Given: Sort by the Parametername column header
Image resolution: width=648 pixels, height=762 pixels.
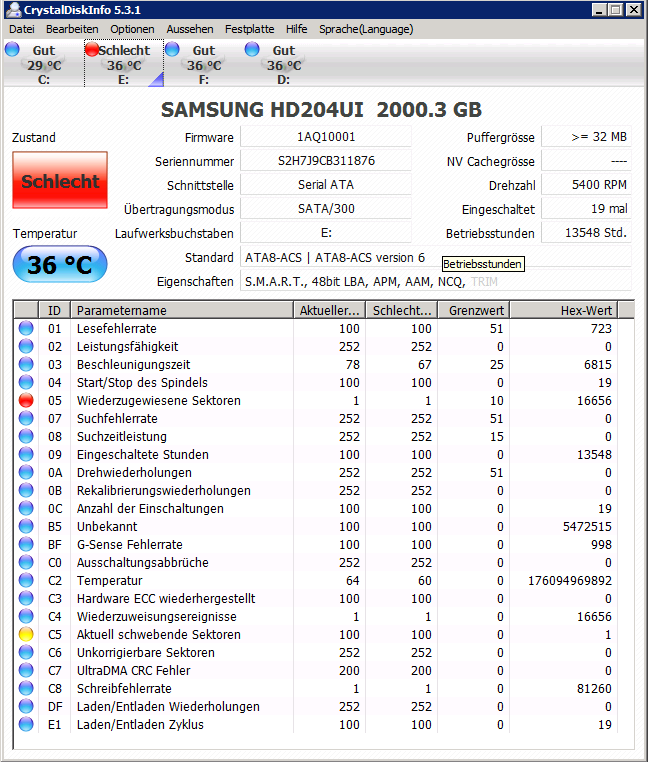Looking at the screenshot, I should [182, 310].
